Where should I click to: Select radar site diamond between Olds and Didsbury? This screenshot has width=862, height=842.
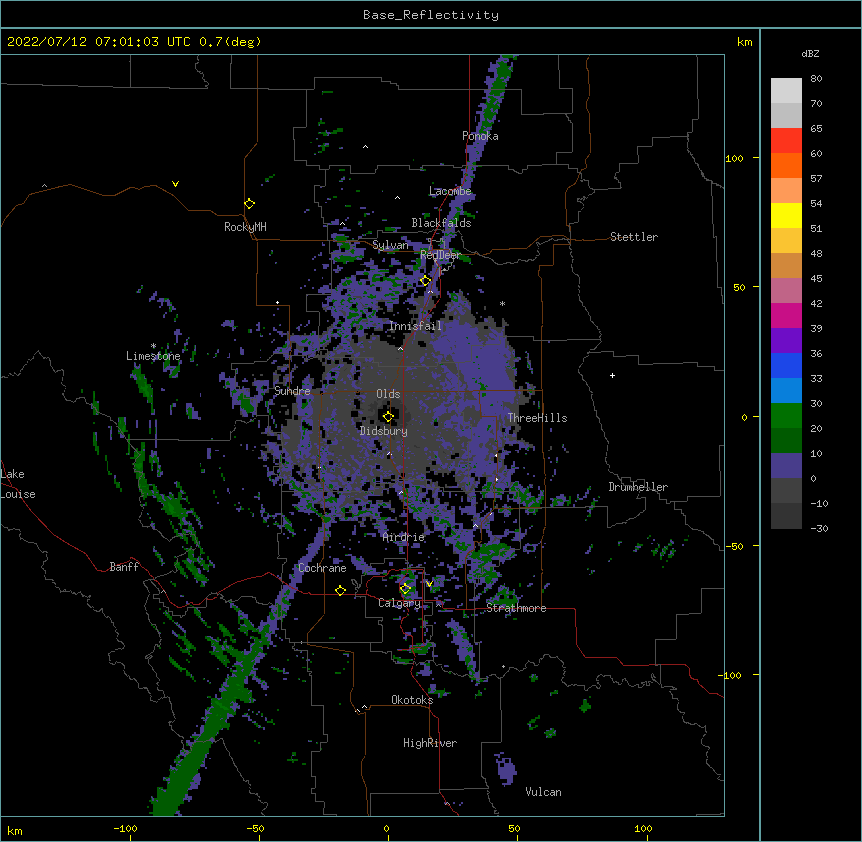(x=388, y=416)
